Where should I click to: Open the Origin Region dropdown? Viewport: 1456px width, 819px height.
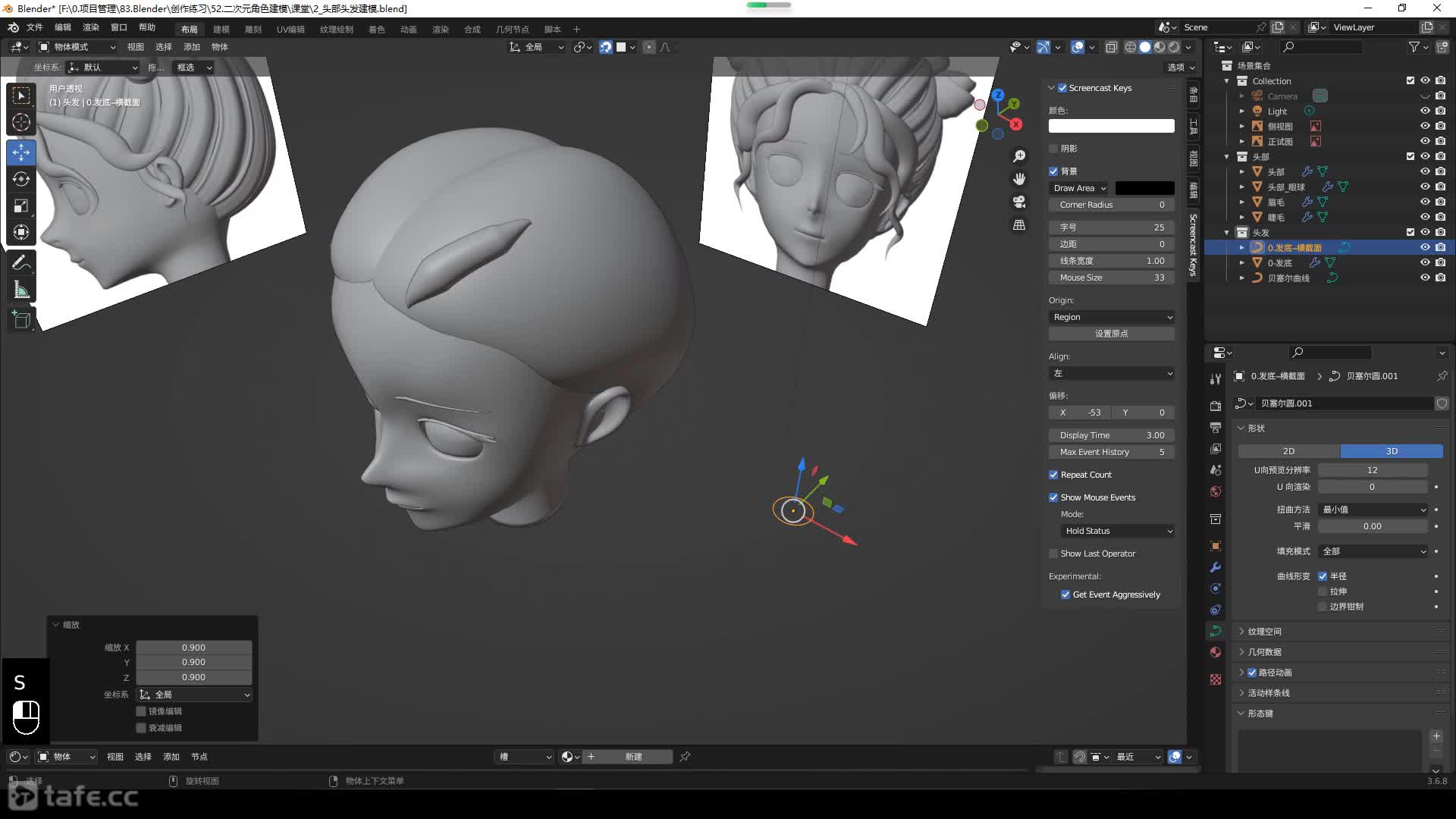pyautogui.click(x=1112, y=317)
